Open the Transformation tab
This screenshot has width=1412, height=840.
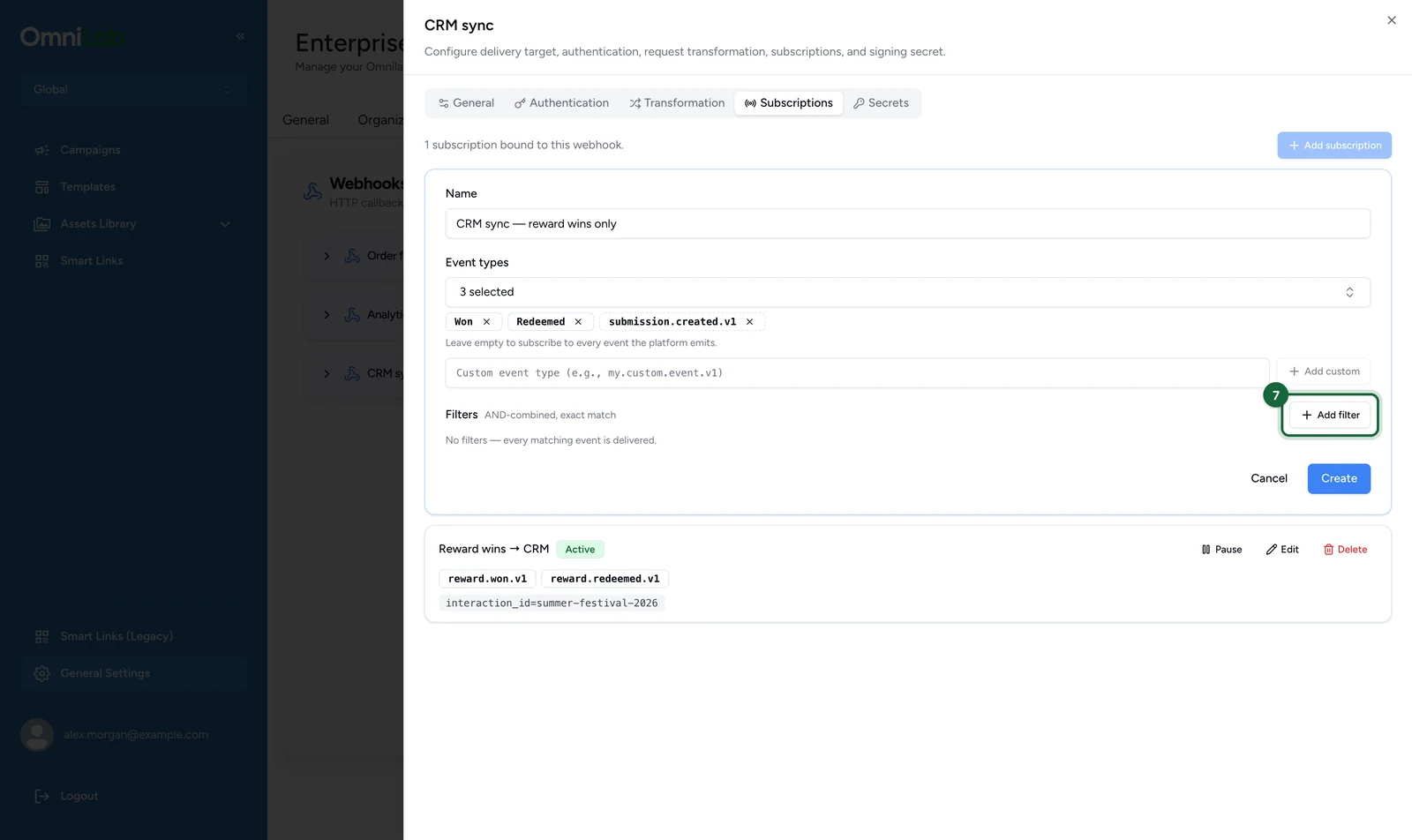677,103
